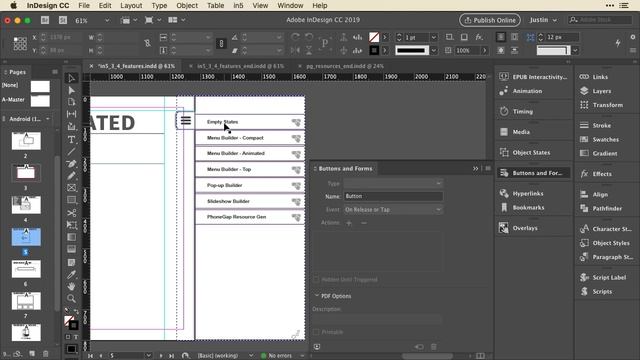The width and height of the screenshot is (640, 360).
Task: Click the Pop-up Builder button on canvas
Action: (x=250, y=185)
